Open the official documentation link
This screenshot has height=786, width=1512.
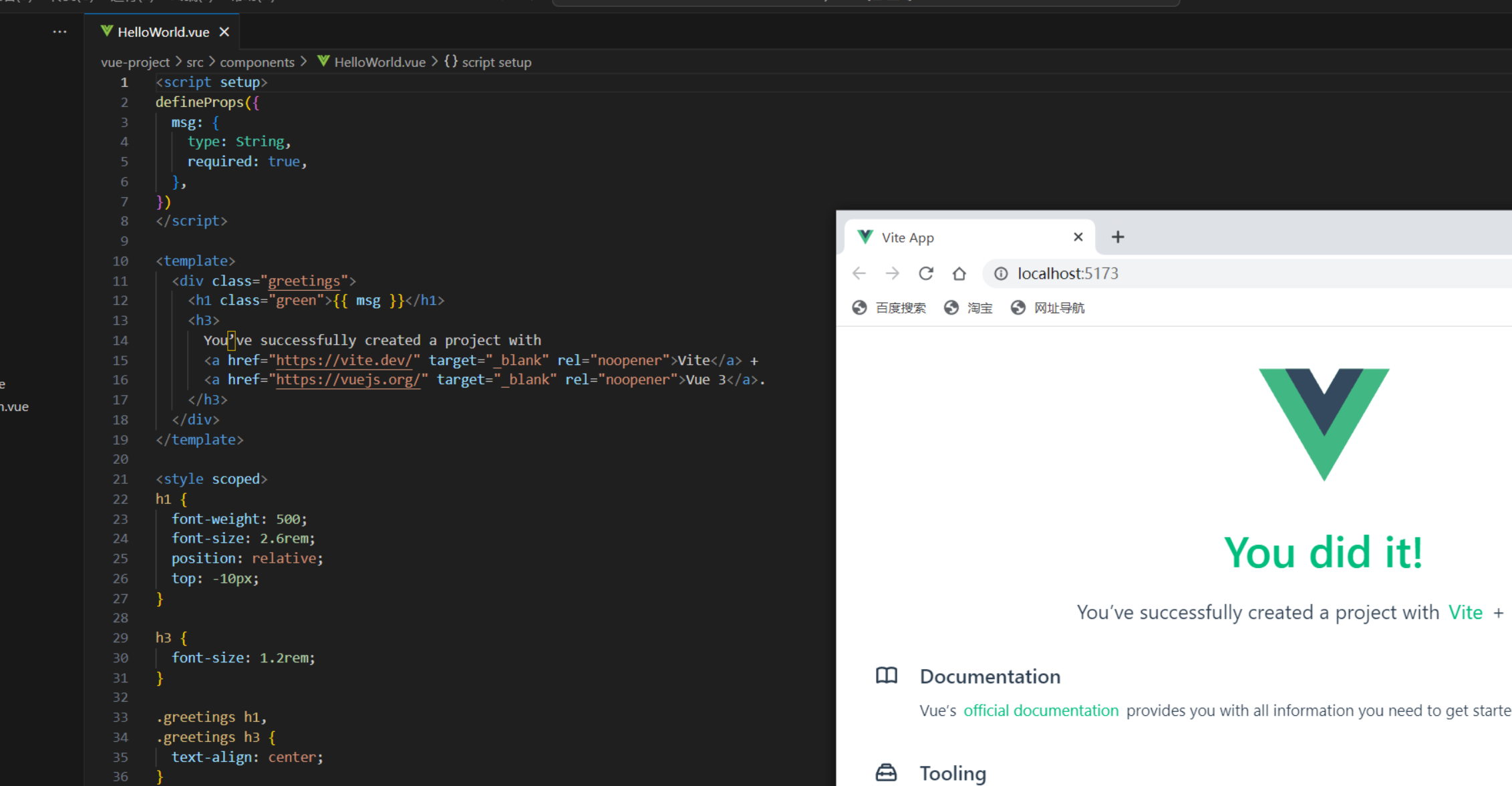click(1041, 710)
